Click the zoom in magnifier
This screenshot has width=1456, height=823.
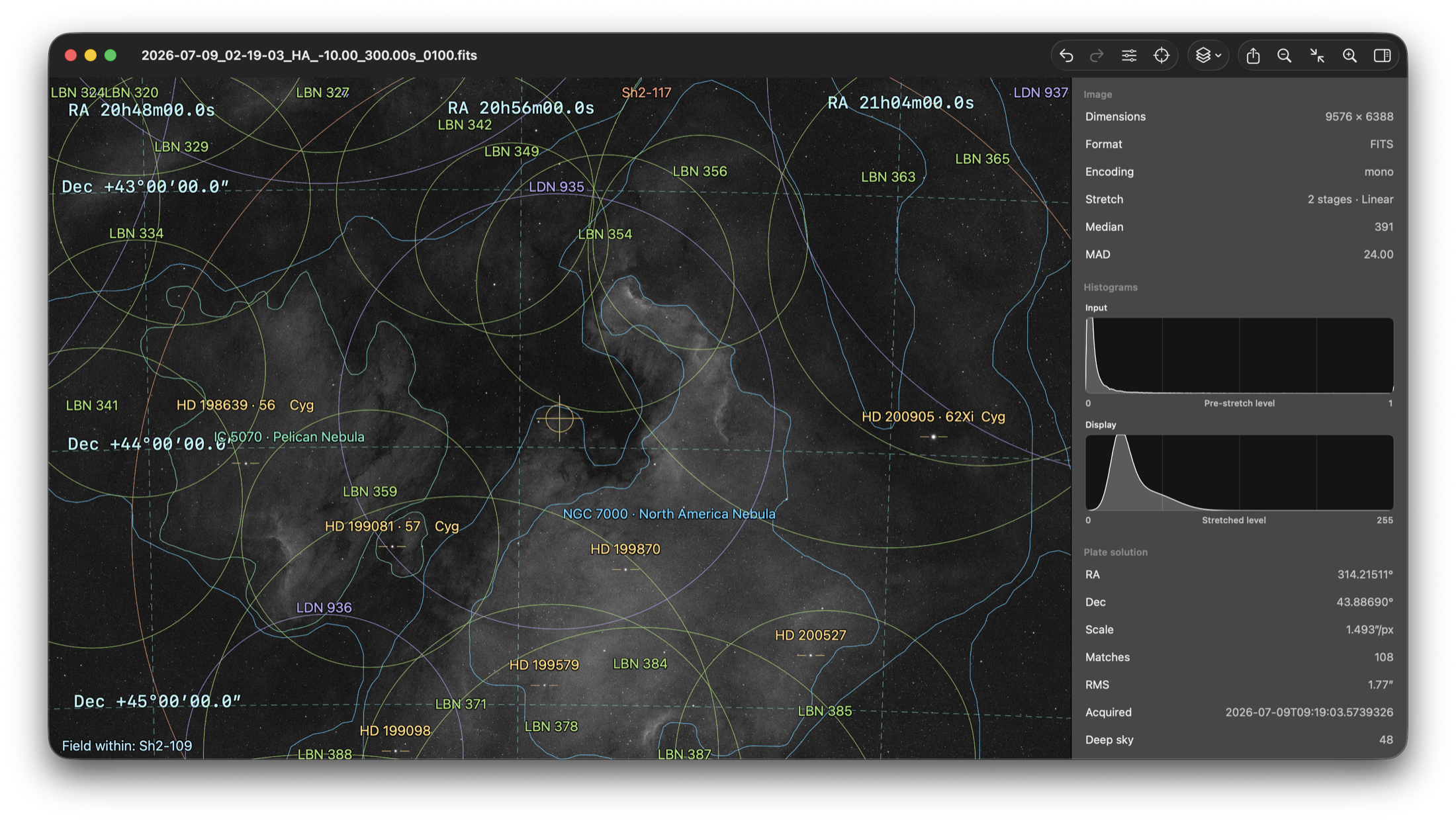pos(1349,56)
